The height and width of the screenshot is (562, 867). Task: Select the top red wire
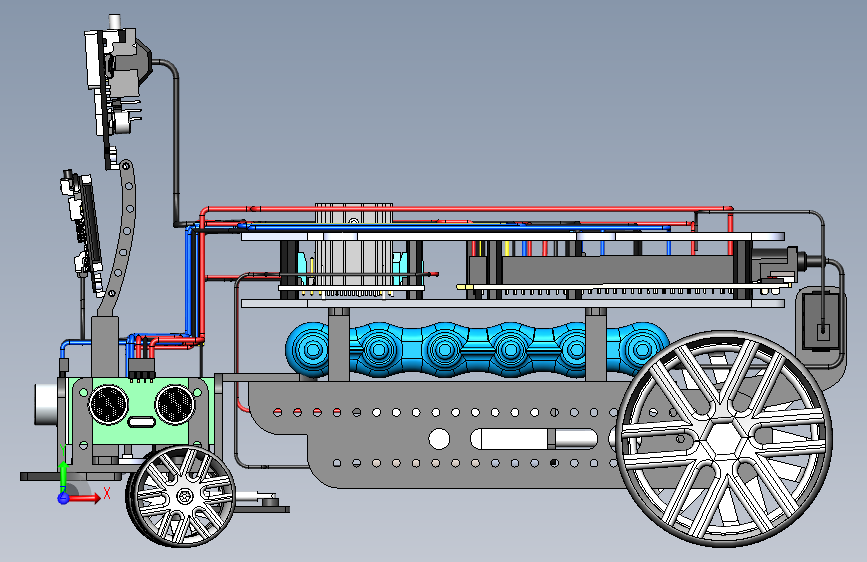click(466, 209)
